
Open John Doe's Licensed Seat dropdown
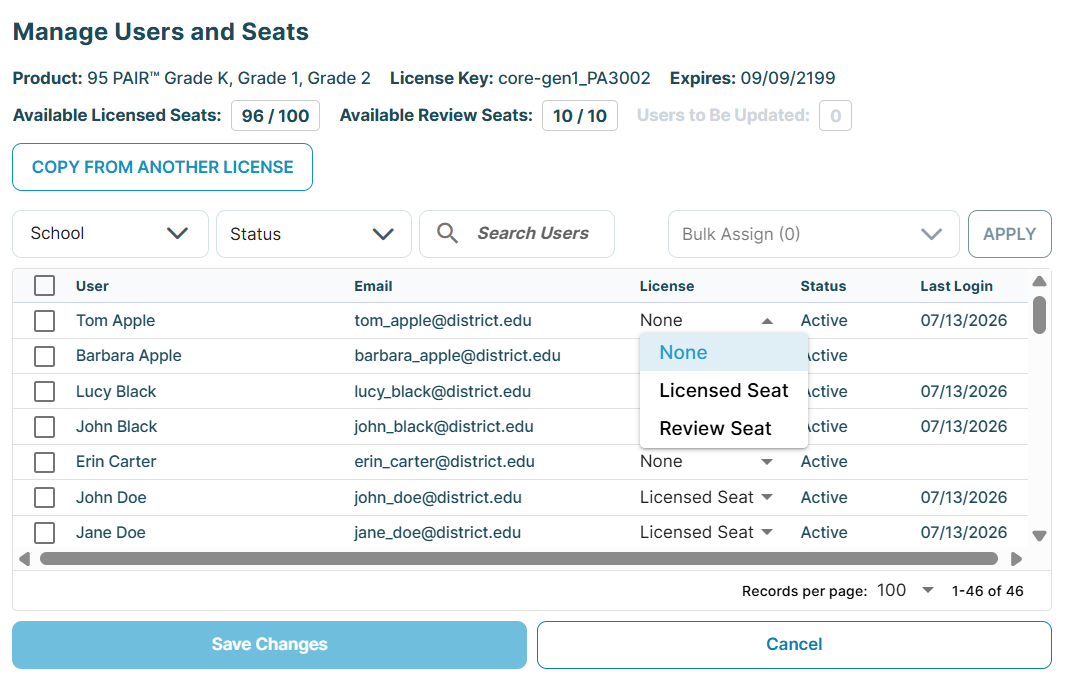coord(706,497)
